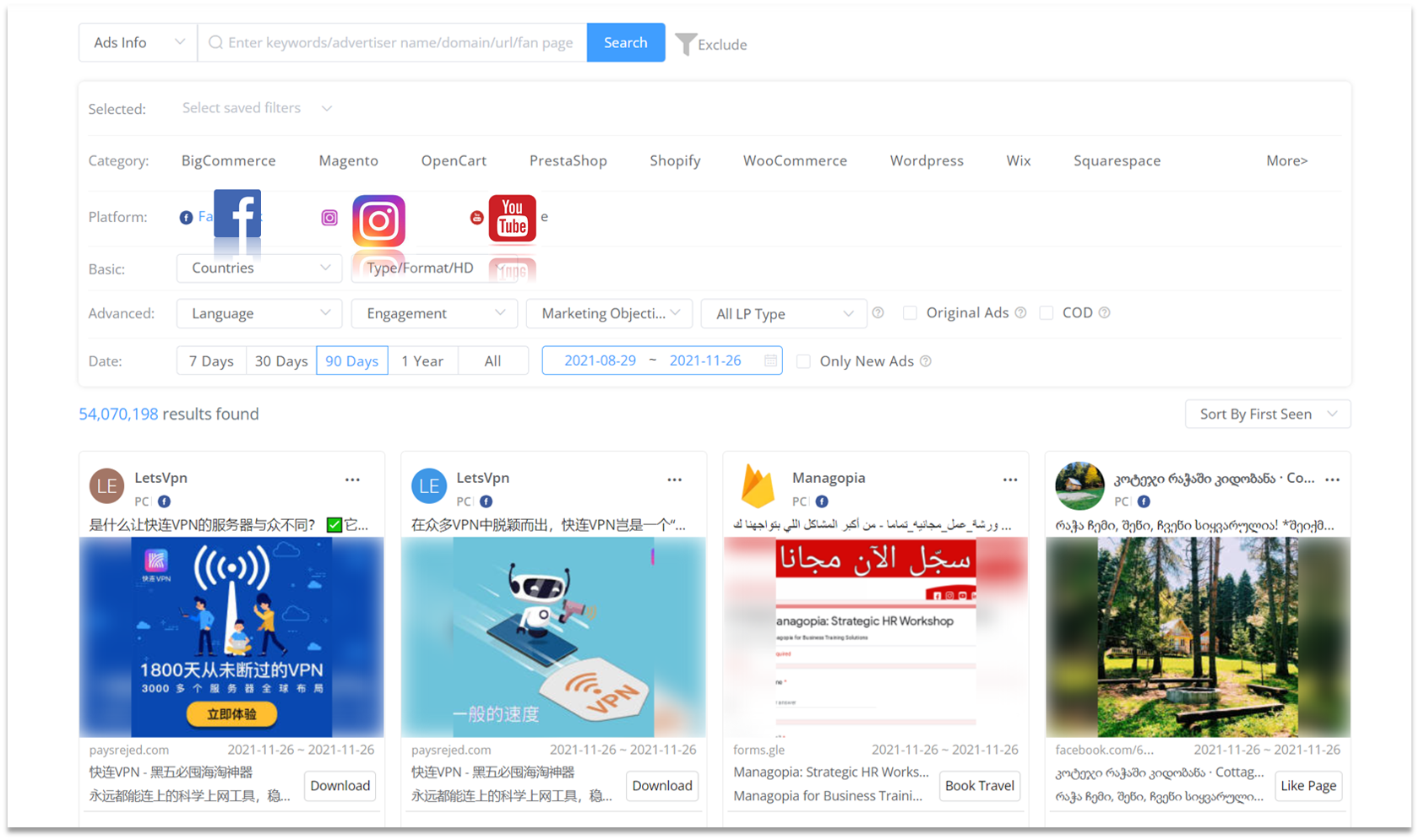Choose the WooCommerce category

click(795, 160)
